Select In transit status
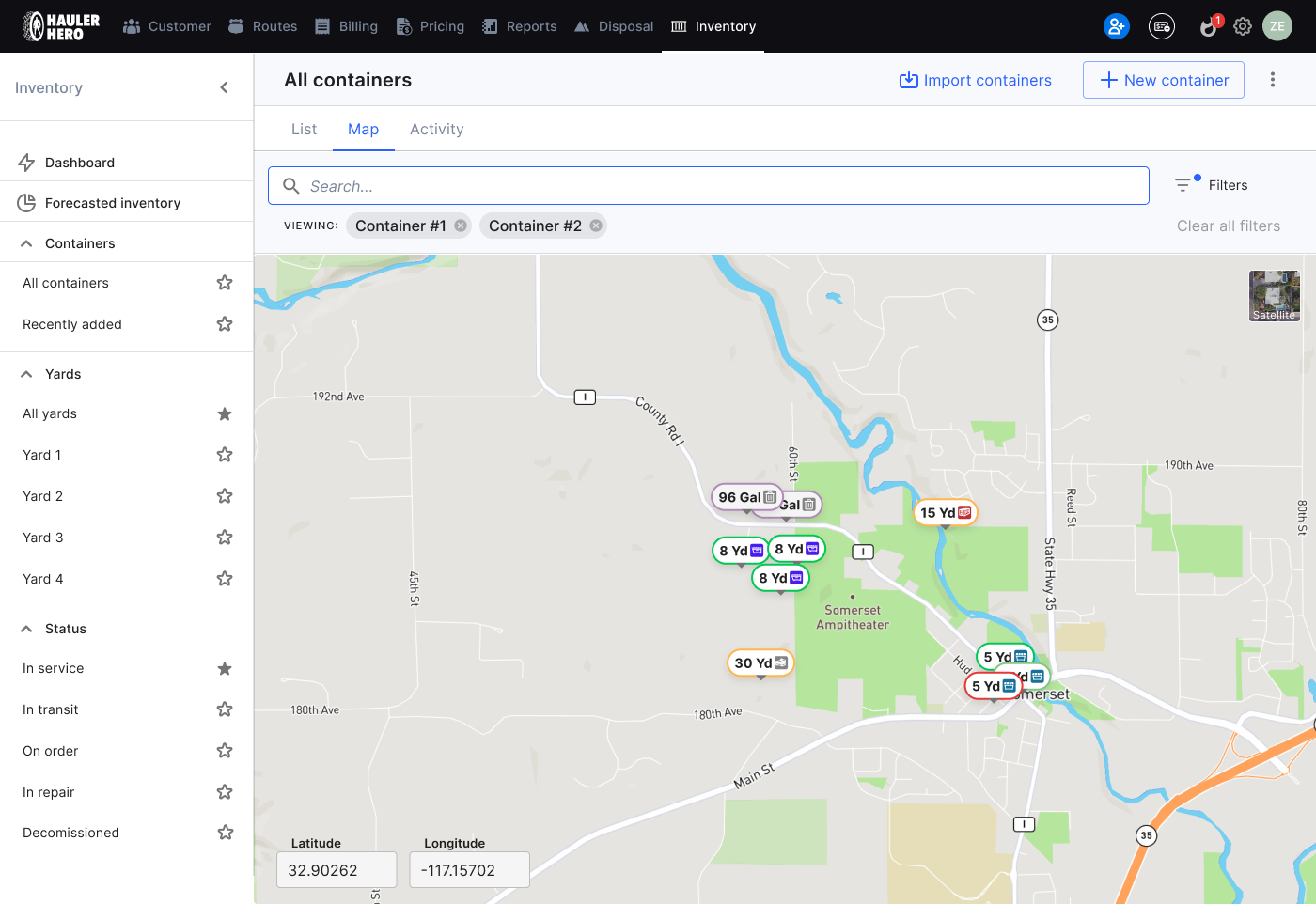The height and width of the screenshot is (904, 1316). (x=51, y=709)
